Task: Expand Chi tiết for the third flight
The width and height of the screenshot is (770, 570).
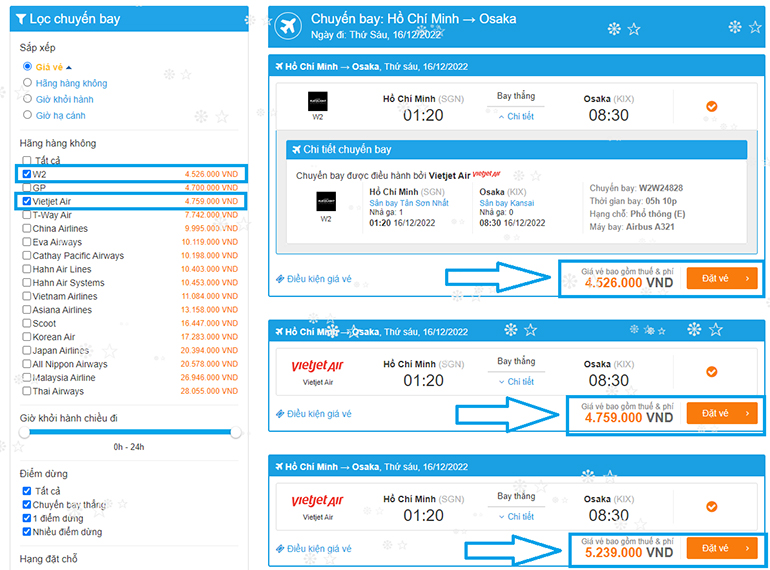Action: 516,517
